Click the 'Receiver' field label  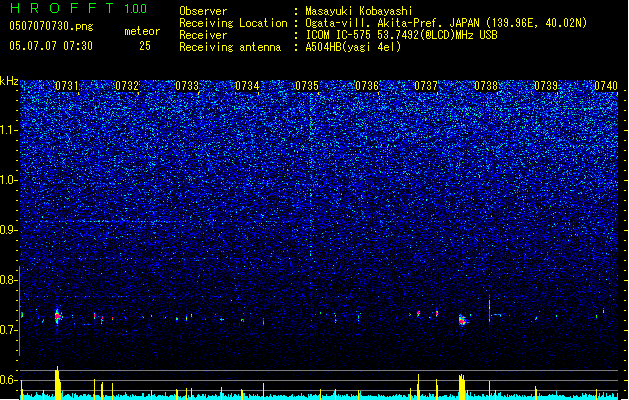pyautogui.click(x=203, y=35)
